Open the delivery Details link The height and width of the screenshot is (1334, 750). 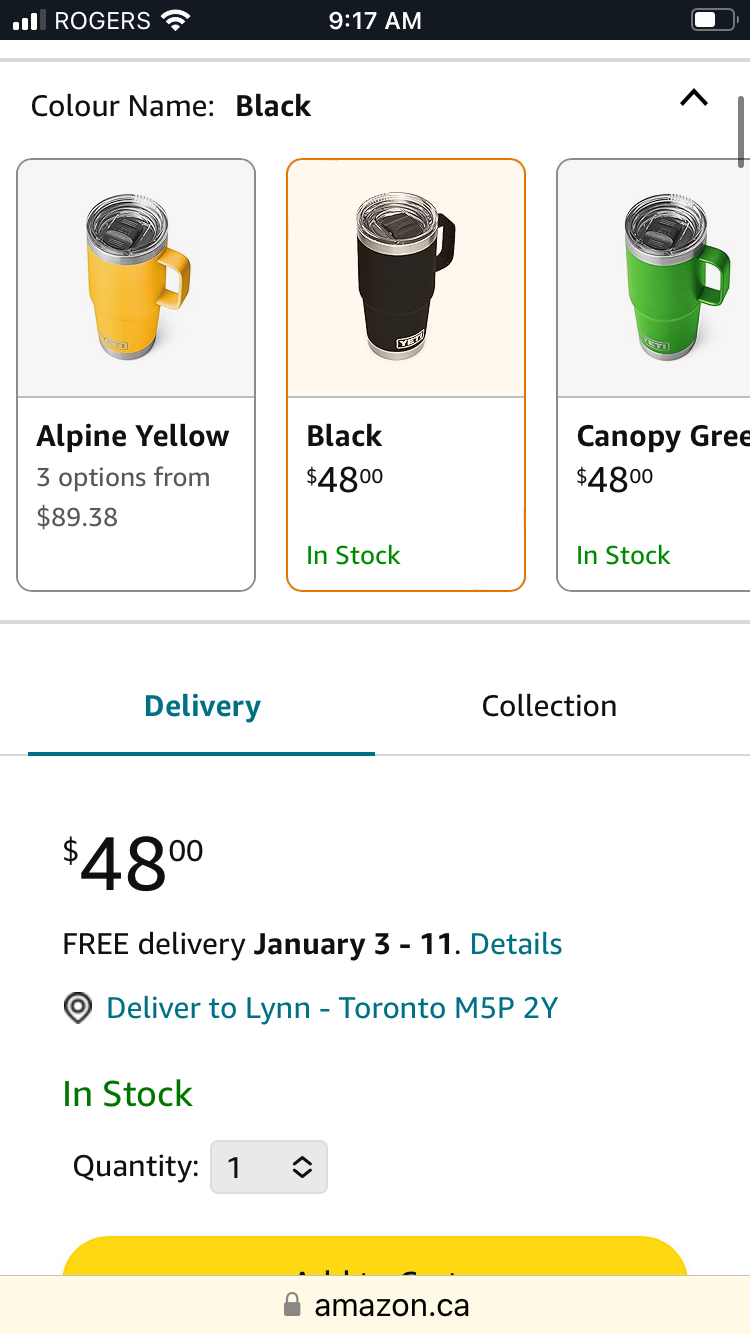[x=516, y=944]
